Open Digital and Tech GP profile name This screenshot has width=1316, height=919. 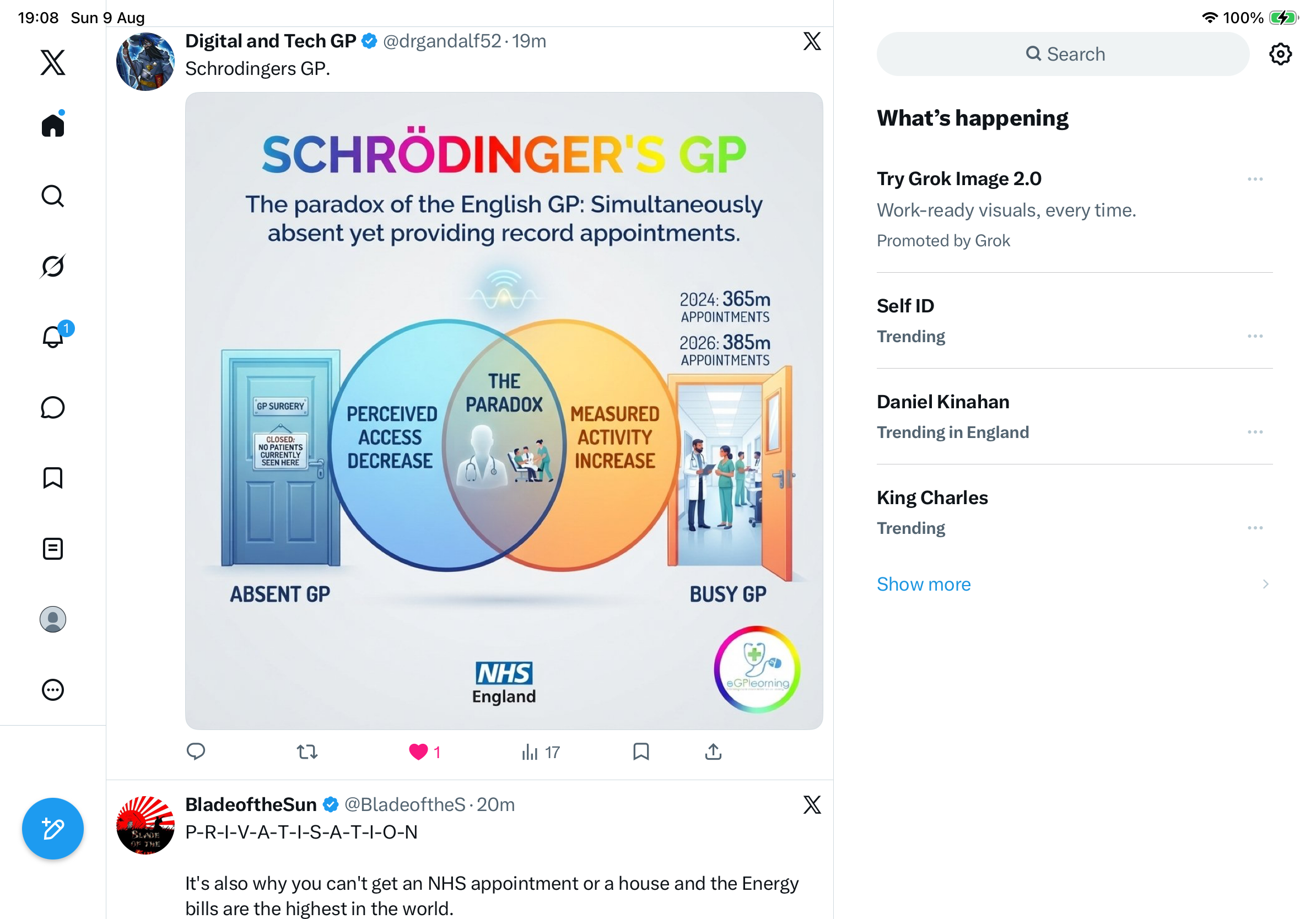pos(271,41)
